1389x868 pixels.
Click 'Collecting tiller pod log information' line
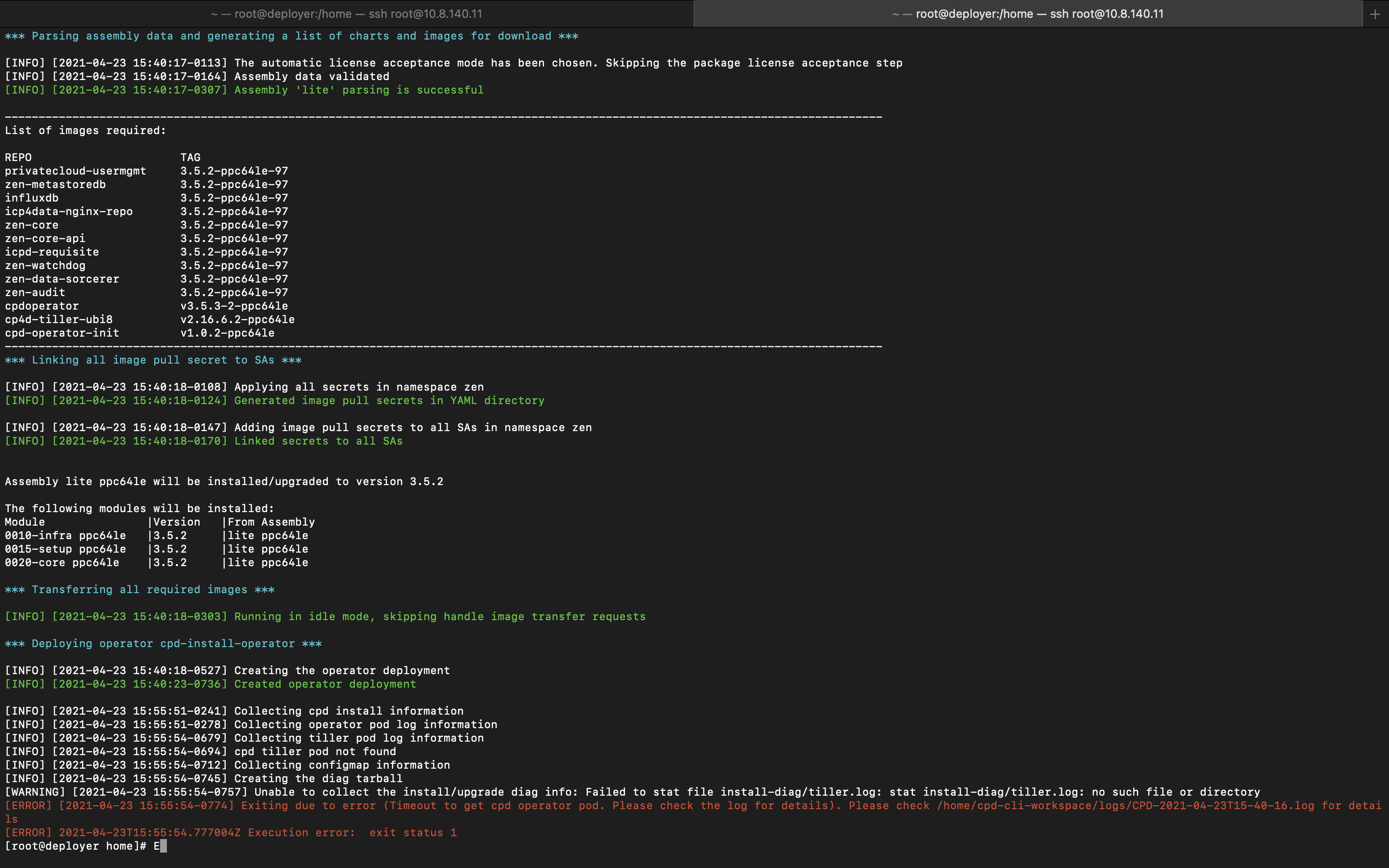[245, 738]
